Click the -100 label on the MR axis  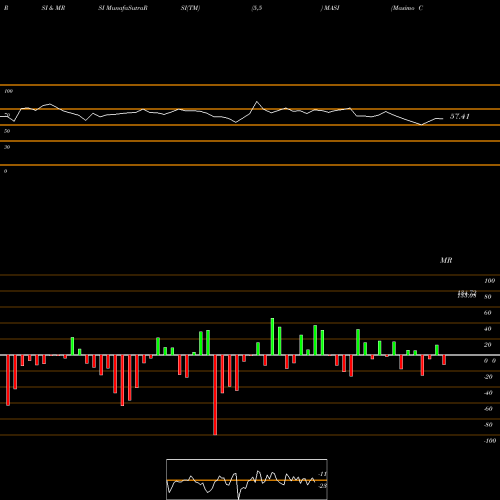tap(490, 441)
